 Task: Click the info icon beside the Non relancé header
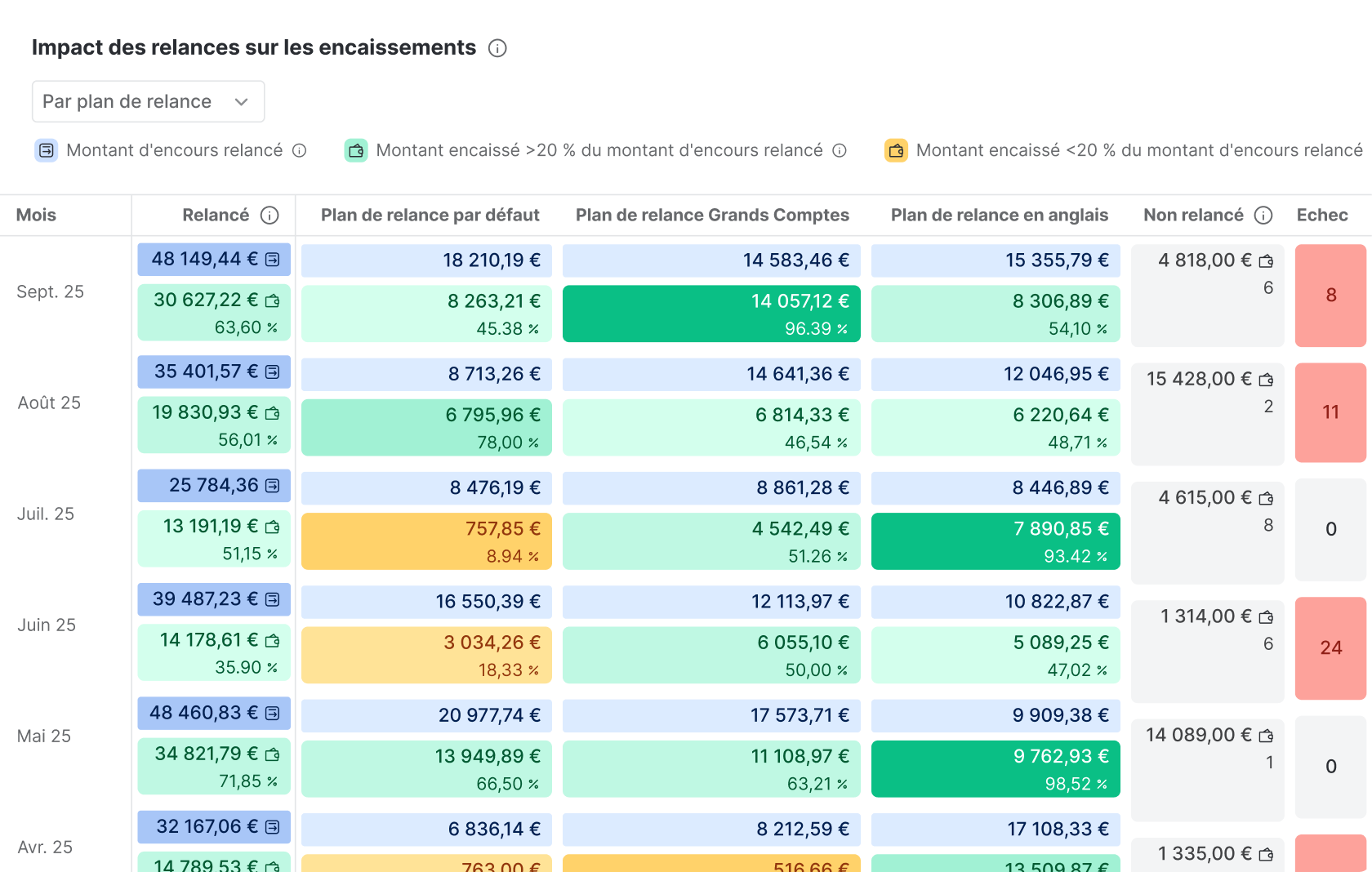[x=1265, y=215]
